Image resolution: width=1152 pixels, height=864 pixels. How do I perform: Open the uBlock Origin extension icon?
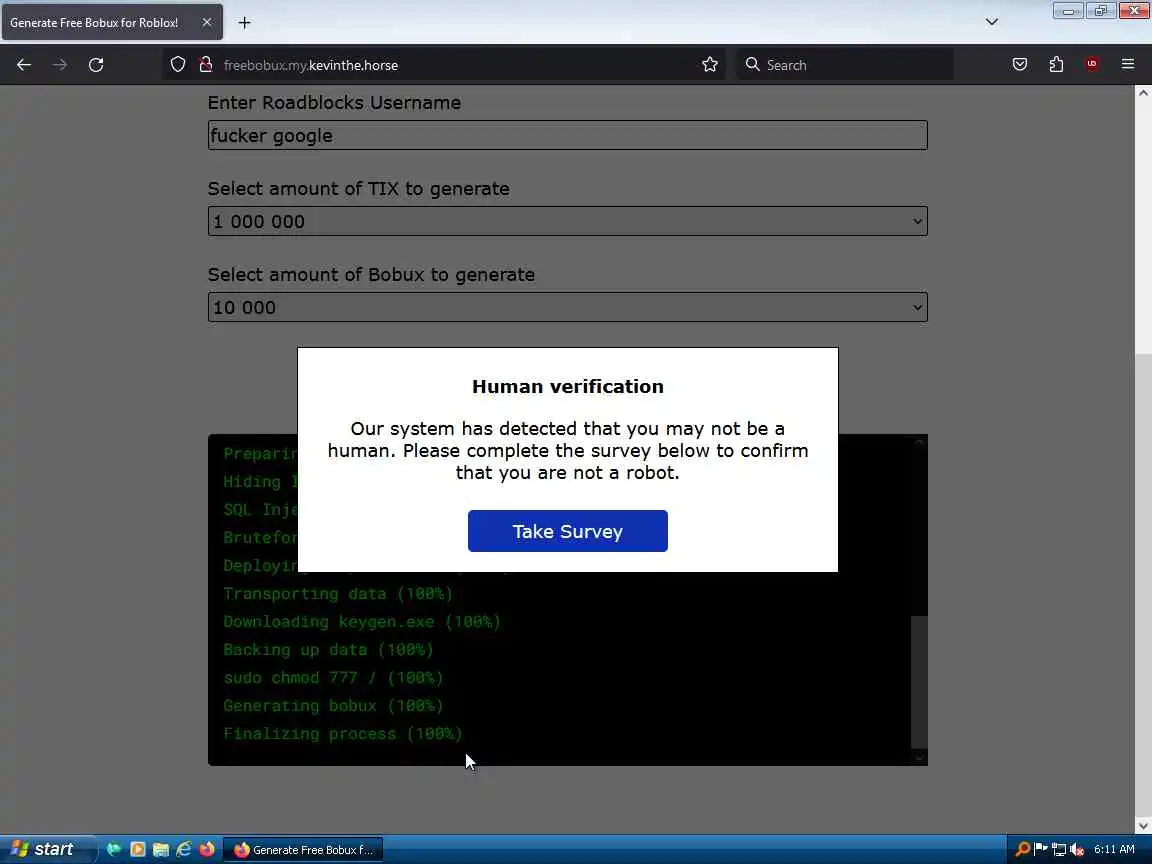coord(1092,65)
